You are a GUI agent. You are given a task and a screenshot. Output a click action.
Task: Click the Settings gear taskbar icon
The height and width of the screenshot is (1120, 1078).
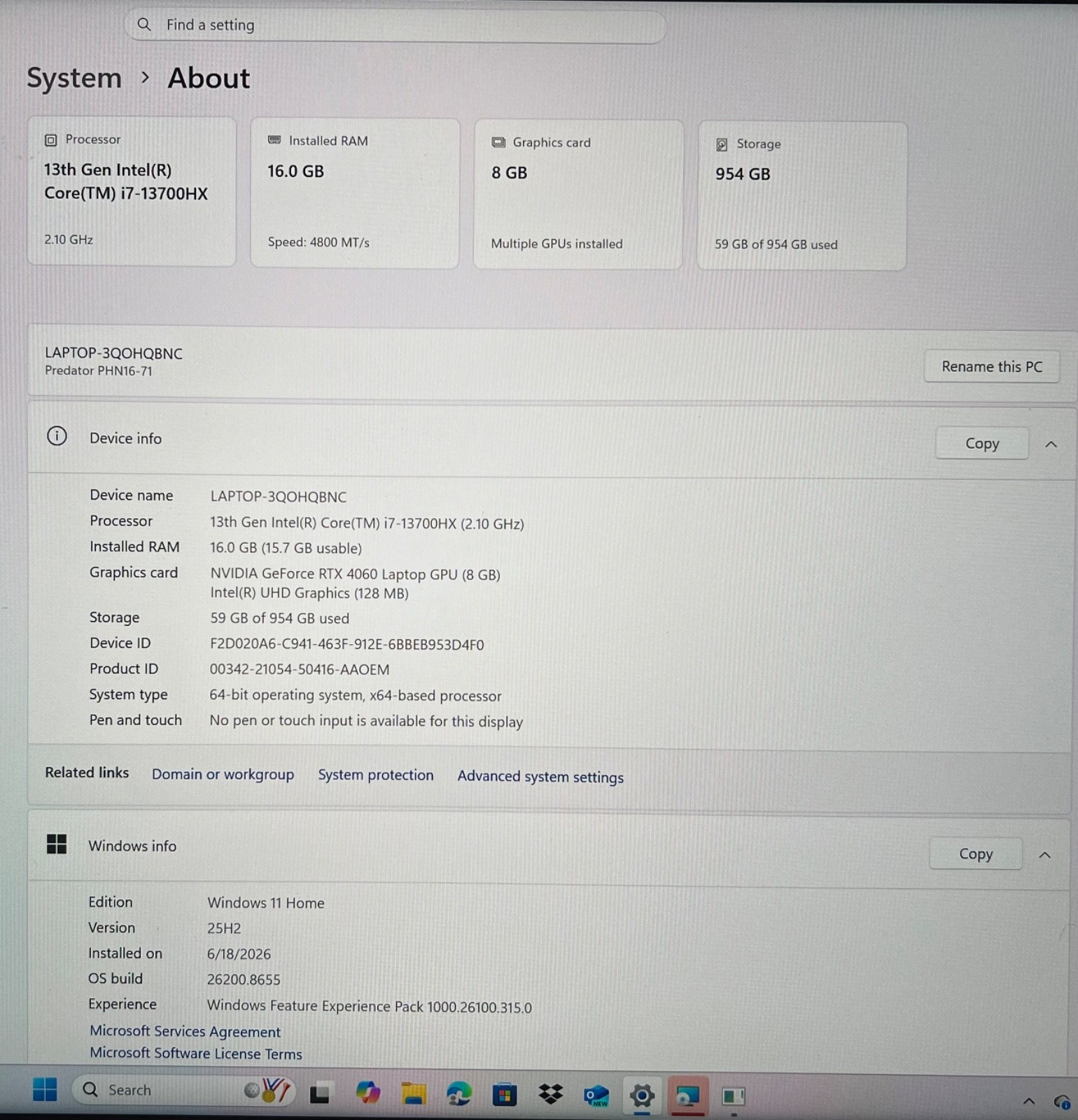[642, 1095]
